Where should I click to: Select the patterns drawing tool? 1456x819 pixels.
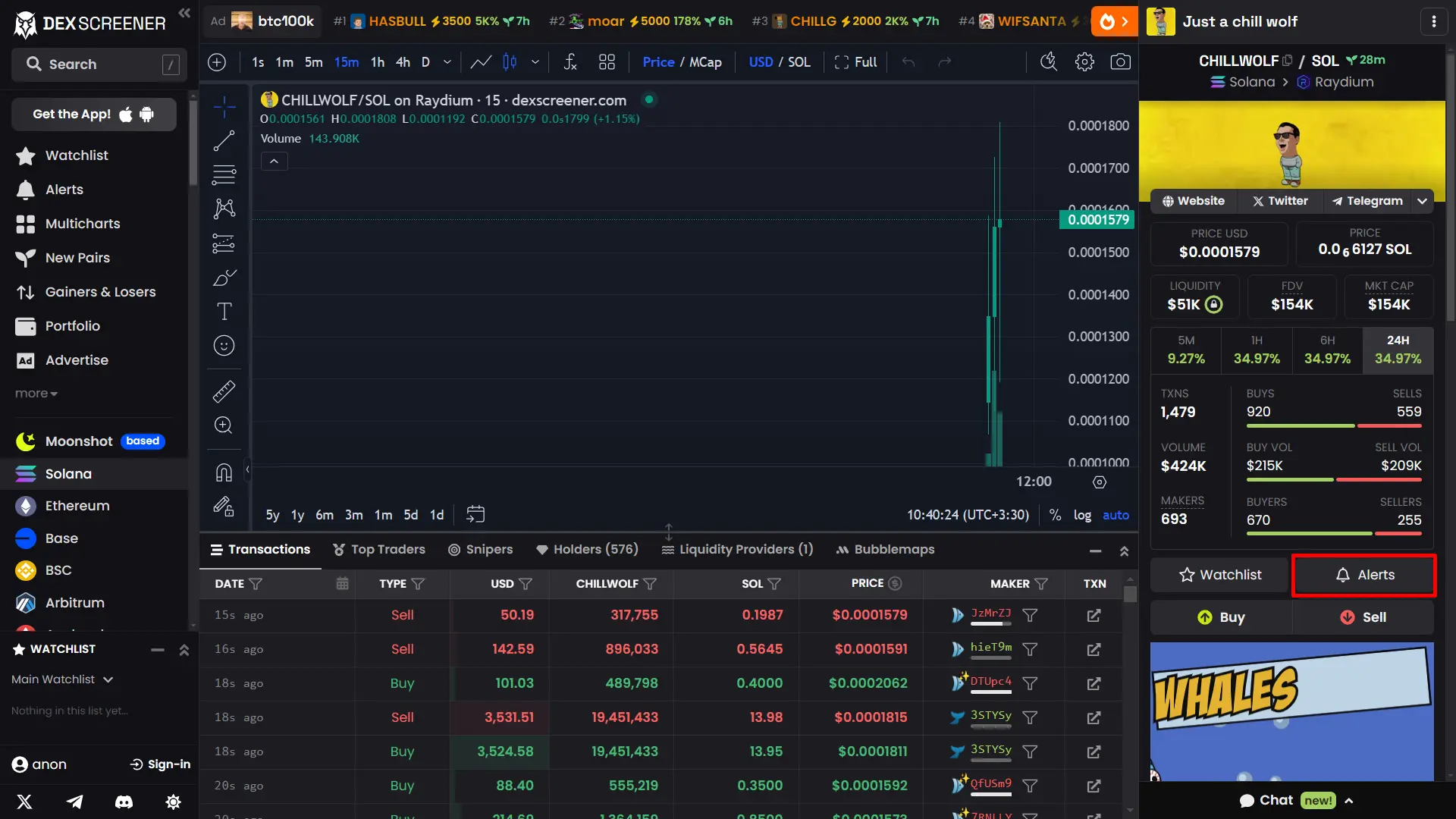click(224, 209)
